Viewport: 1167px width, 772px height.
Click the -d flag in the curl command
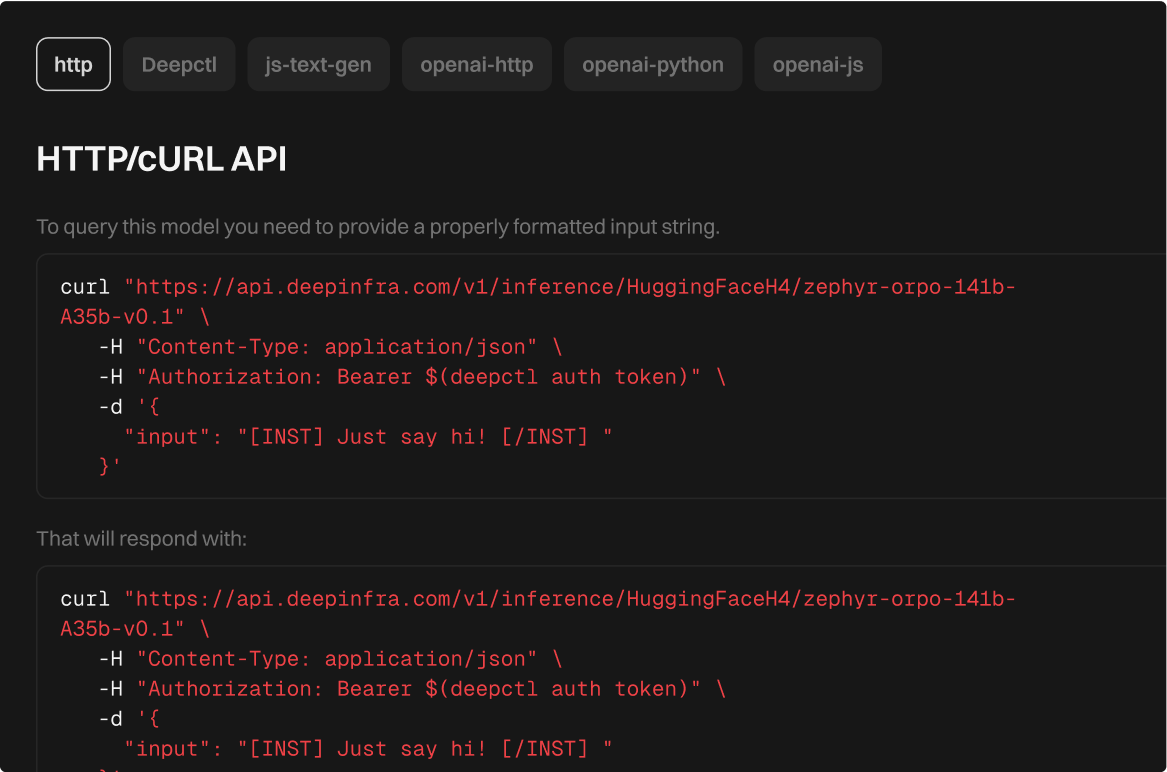(108, 406)
